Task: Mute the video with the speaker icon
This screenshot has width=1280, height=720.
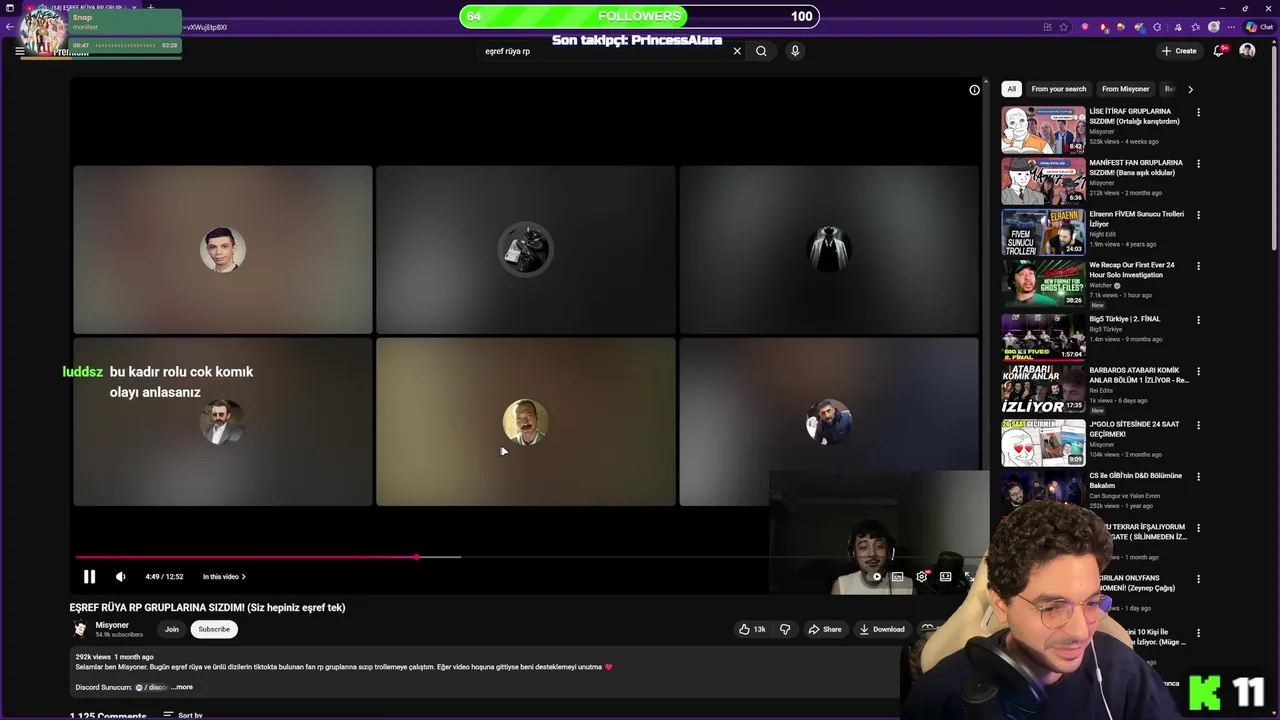Action: (x=120, y=576)
